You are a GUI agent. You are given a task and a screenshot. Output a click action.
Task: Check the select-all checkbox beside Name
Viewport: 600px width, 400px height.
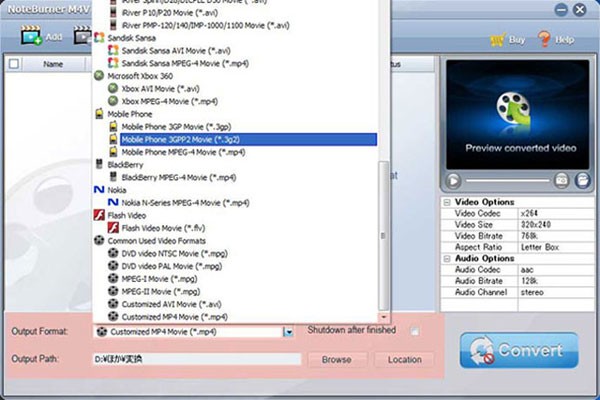[13, 64]
